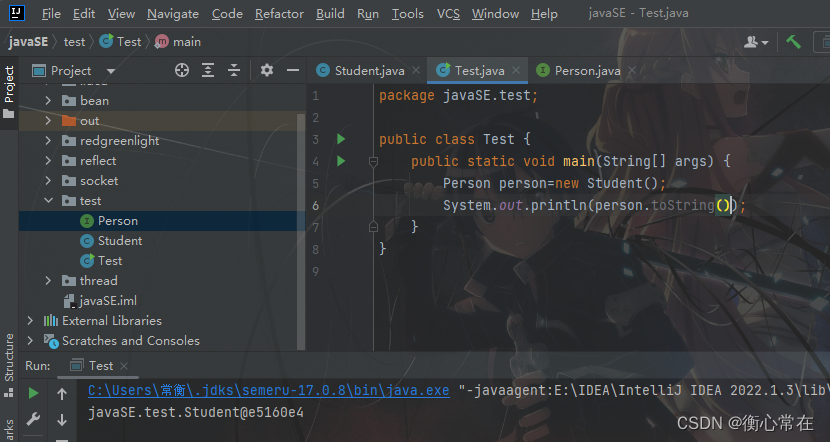
Task: Open the Run menu
Action: coord(368,14)
